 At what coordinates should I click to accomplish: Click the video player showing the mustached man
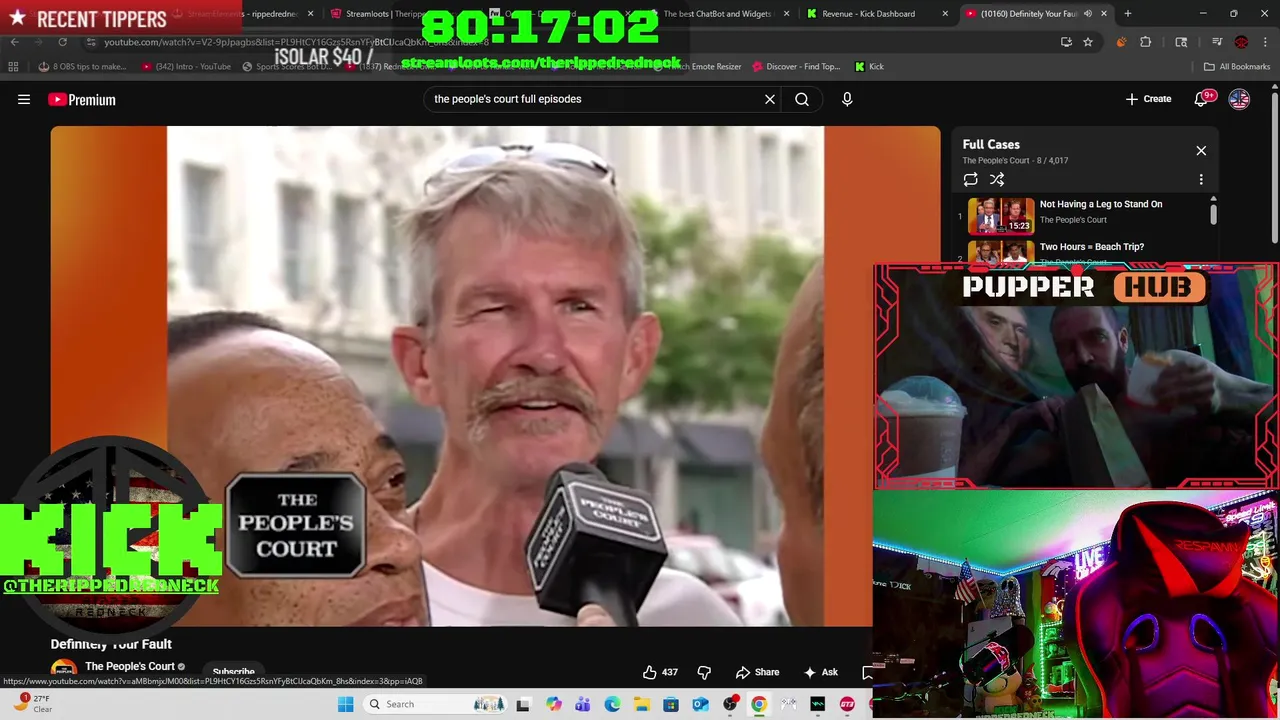tap(495, 376)
